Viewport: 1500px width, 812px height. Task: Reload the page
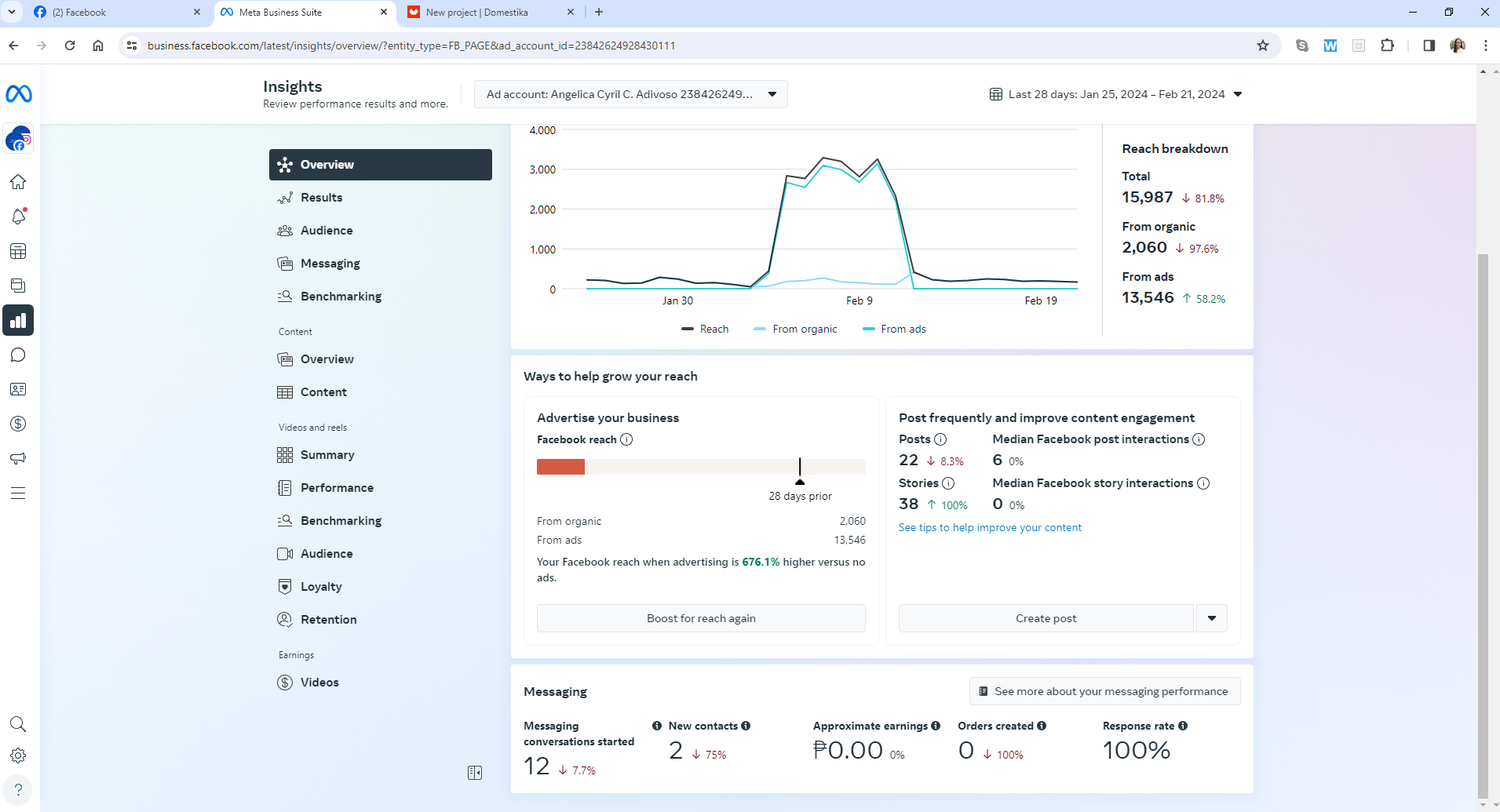click(x=70, y=46)
